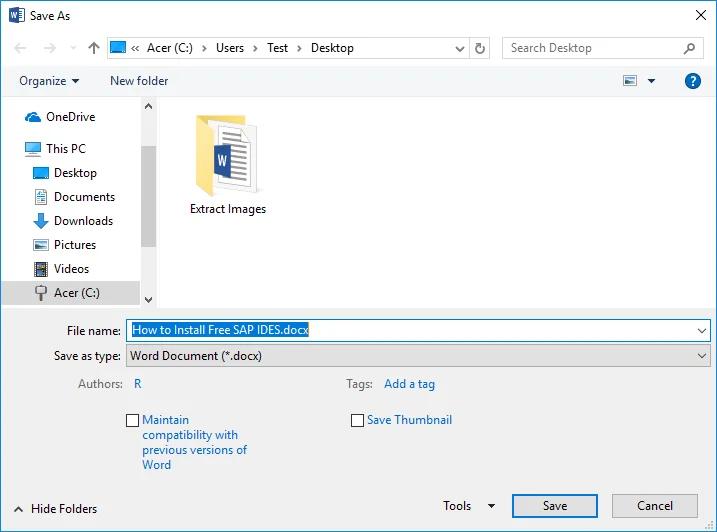The image size is (717, 532).
Task: Edit the author name R
Action: point(138,384)
